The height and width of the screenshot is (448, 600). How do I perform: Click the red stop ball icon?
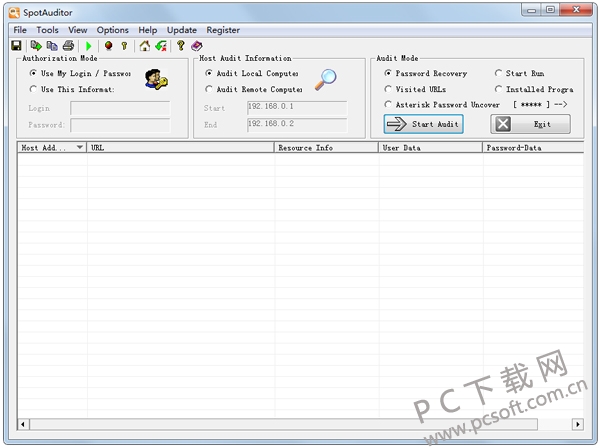109,46
